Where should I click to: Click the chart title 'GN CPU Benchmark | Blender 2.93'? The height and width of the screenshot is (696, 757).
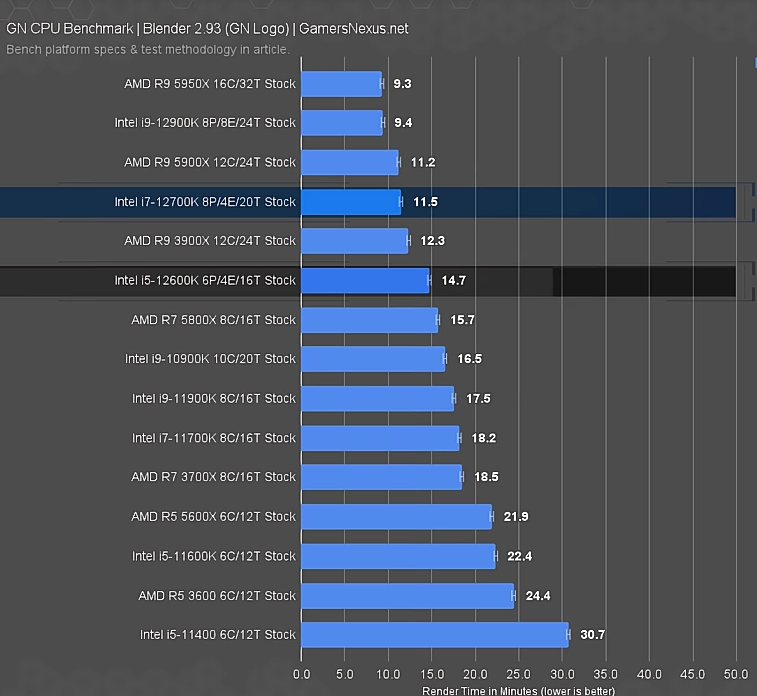coord(207,28)
